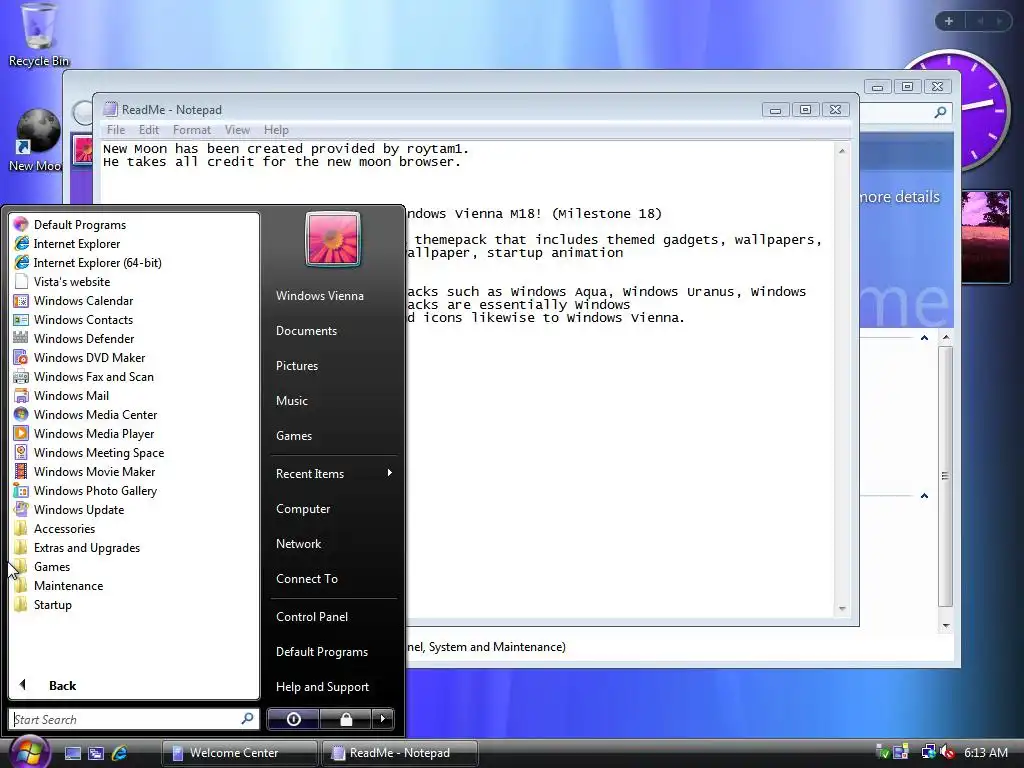Open the Notepad Format menu
The height and width of the screenshot is (768, 1024).
coord(191,130)
